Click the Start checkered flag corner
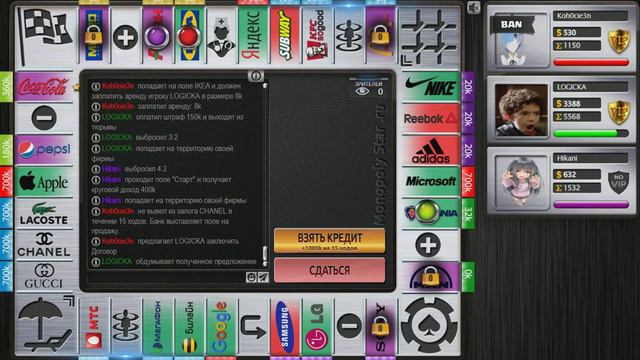This screenshot has height=360, width=640. click(46, 36)
